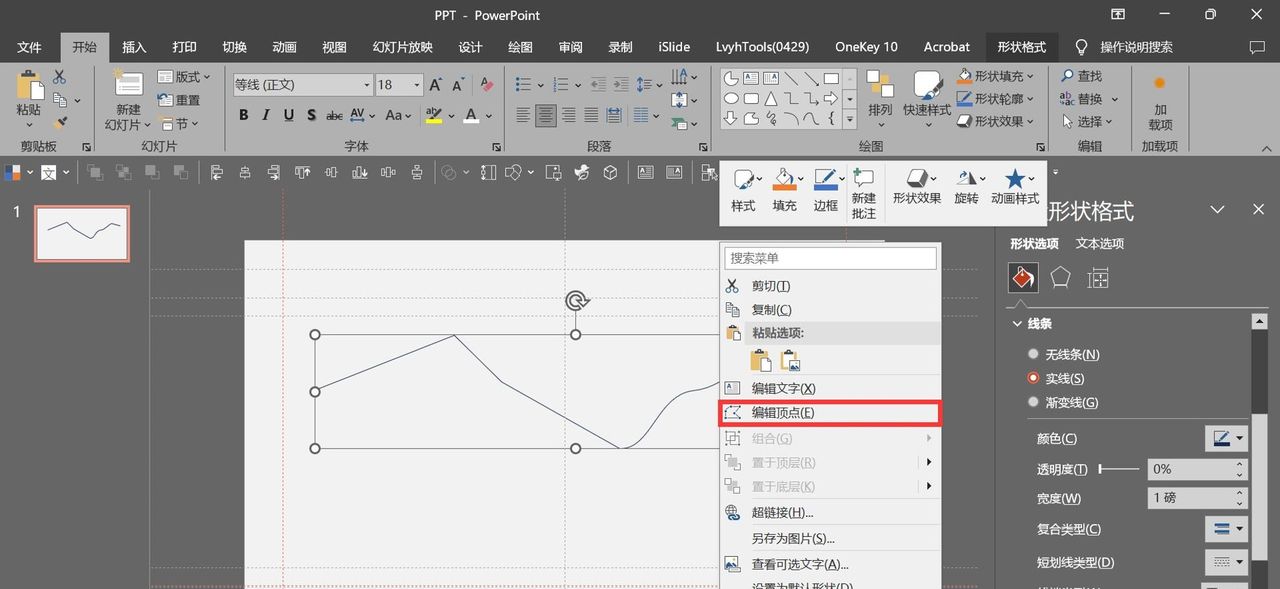Click 另存为图片 in the context menu
Screen dimensions: 1280x589
point(793,538)
